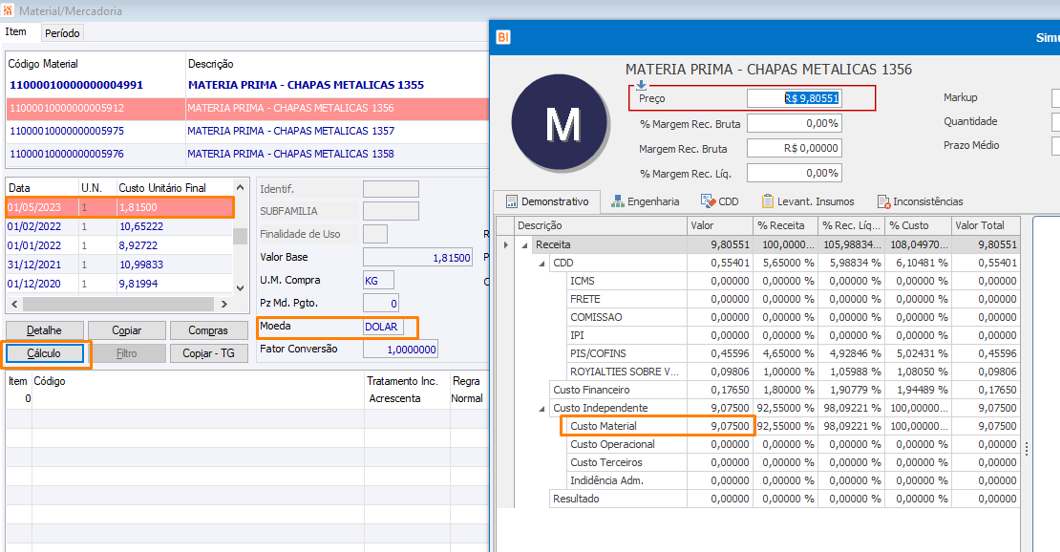The height and width of the screenshot is (552, 1060).
Task: Click the vertical scrollbar thumb of date list
Action: coord(240,235)
